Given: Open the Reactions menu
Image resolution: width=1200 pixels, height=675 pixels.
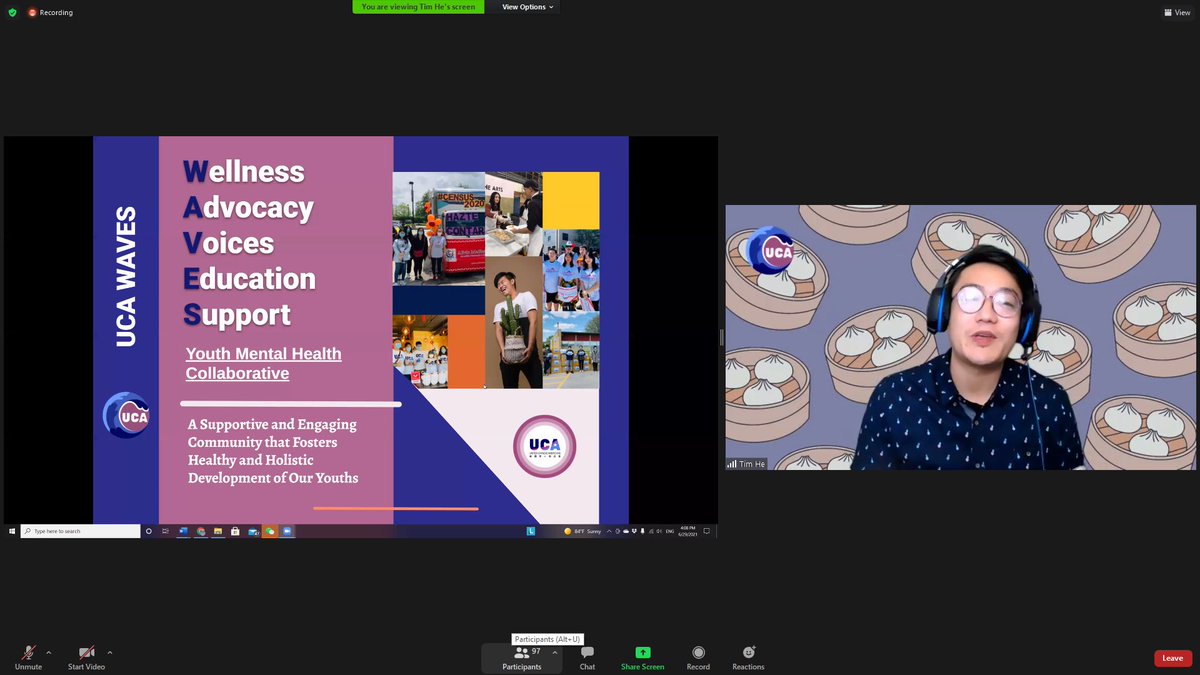Looking at the screenshot, I should 748,657.
